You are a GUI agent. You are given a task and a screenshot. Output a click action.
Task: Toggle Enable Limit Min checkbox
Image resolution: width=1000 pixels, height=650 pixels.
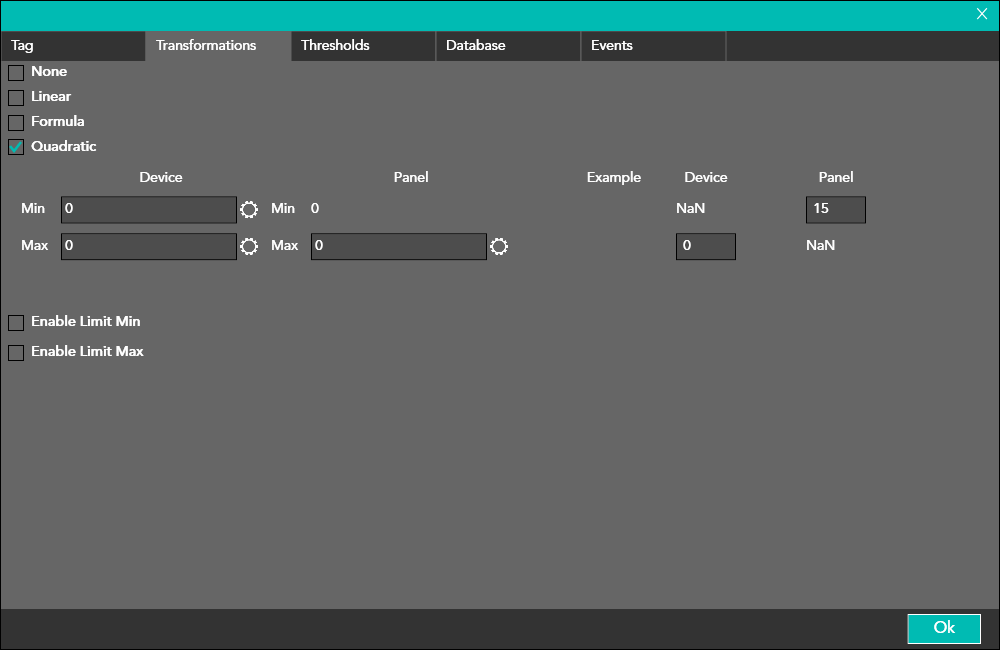tap(16, 322)
